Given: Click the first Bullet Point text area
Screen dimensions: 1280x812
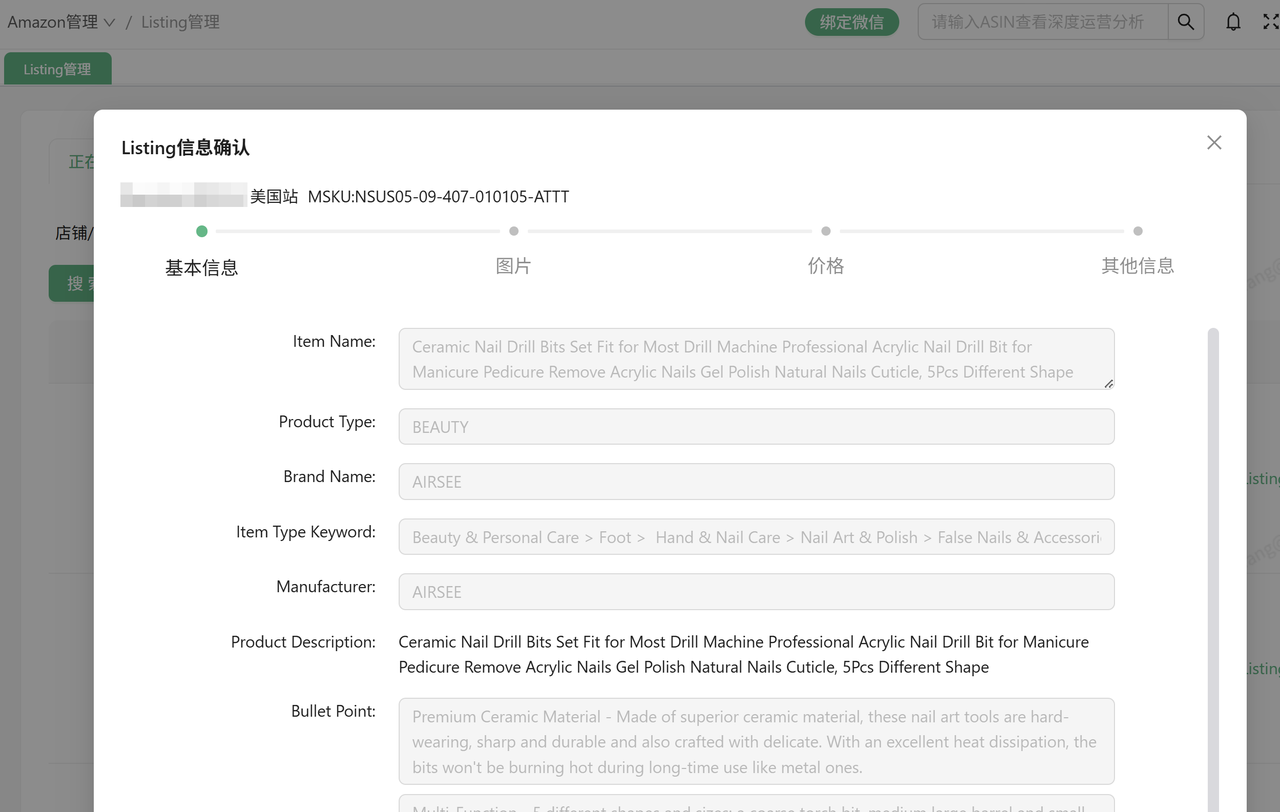Looking at the screenshot, I should coord(755,742).
